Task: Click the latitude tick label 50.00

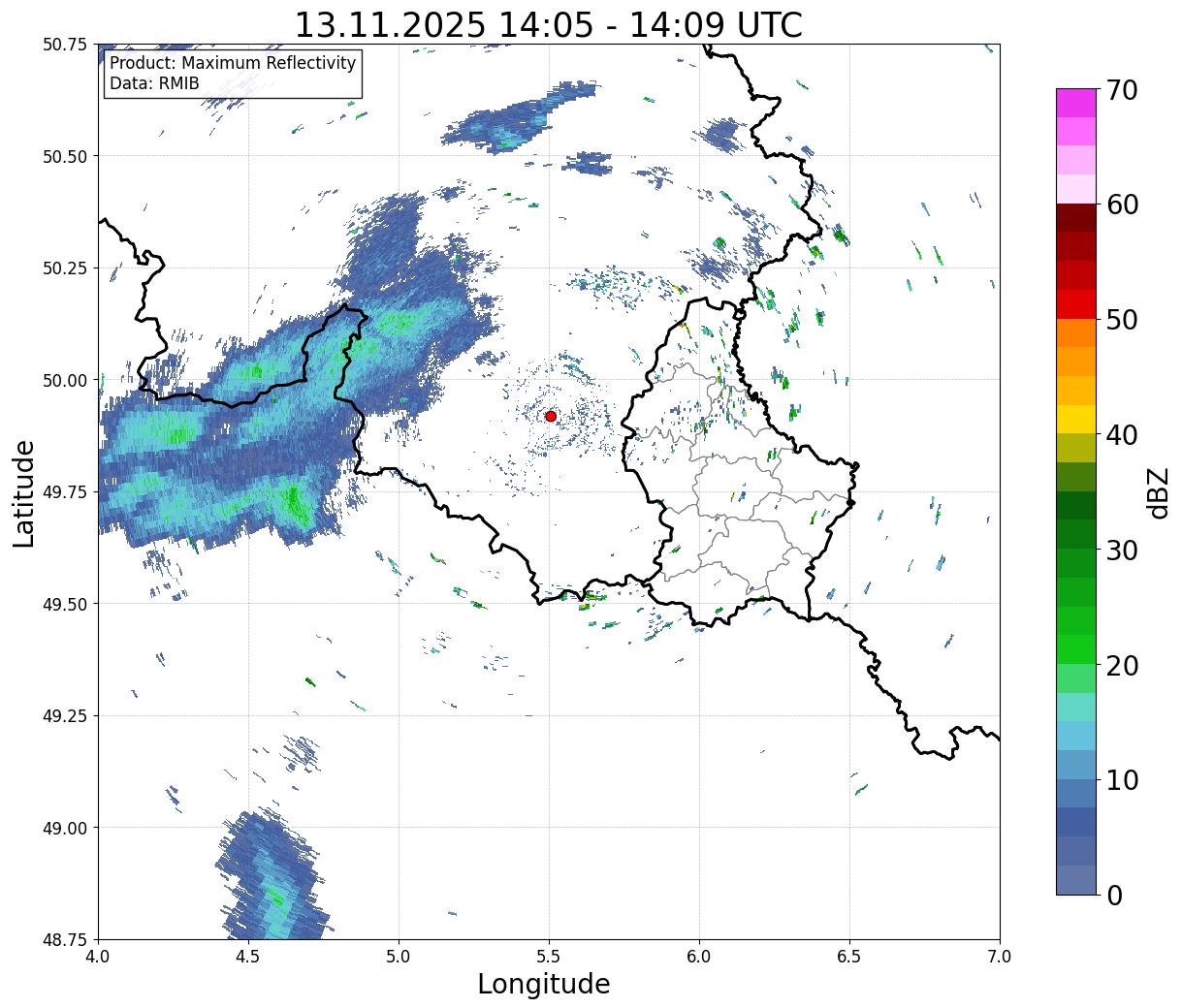Action: pos(65,380)
